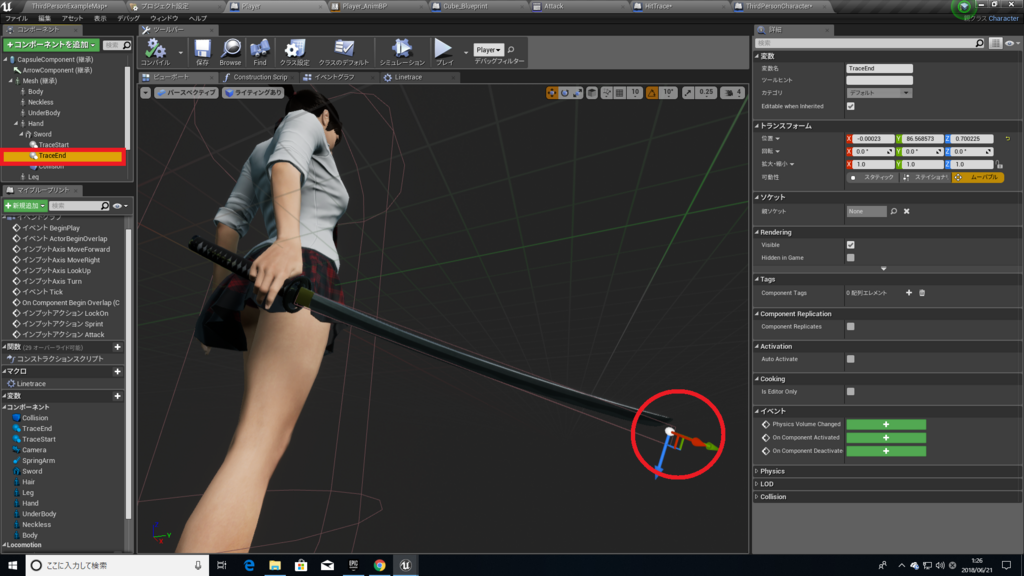Click the property matrix grid icon in Details
Image resolution: width=1024 pixels, height=576 pixels.
(x=995, y=43)
